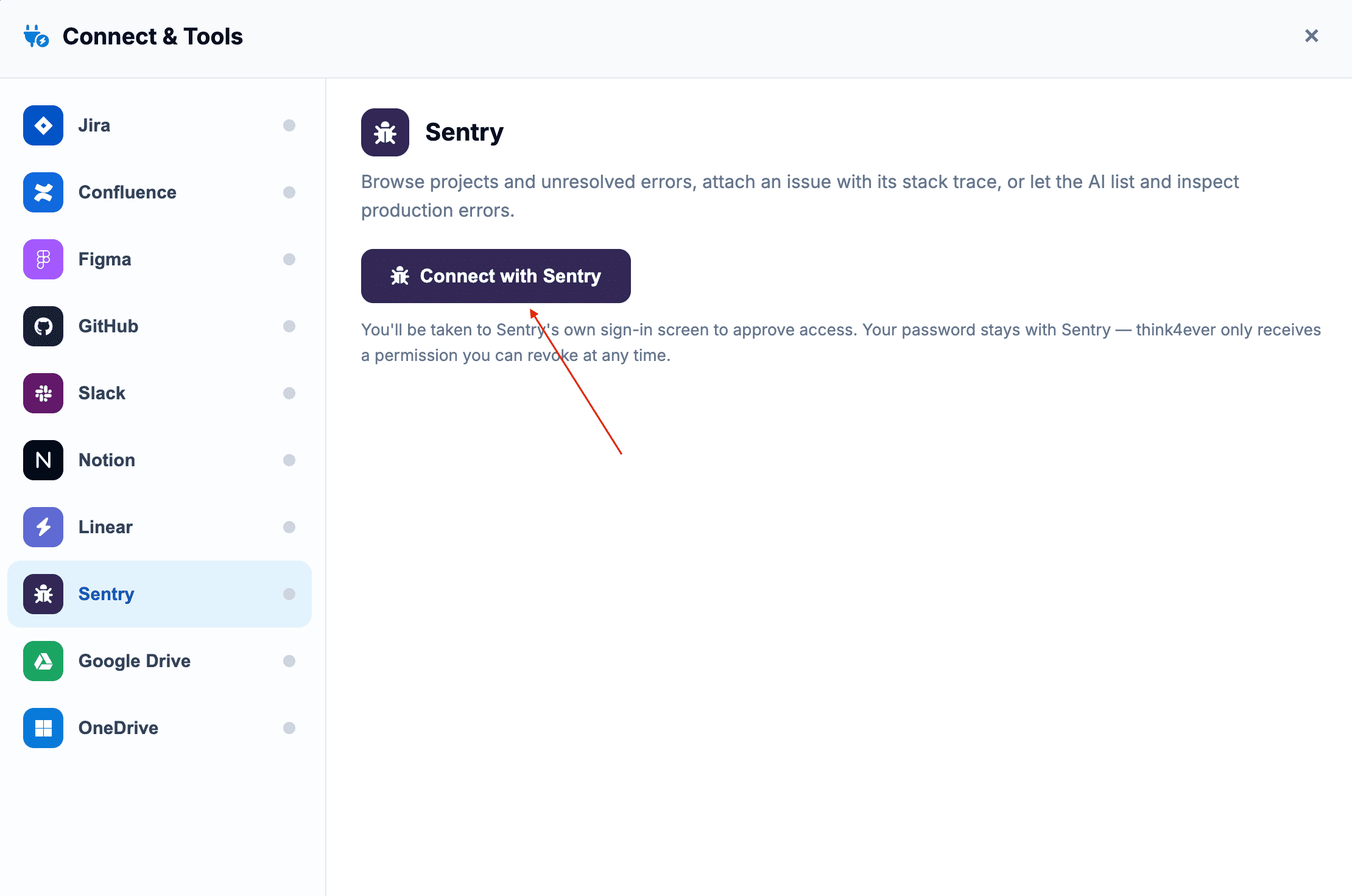
Task: Open the Google Drive label in sidebar
Action: point(135,661)
